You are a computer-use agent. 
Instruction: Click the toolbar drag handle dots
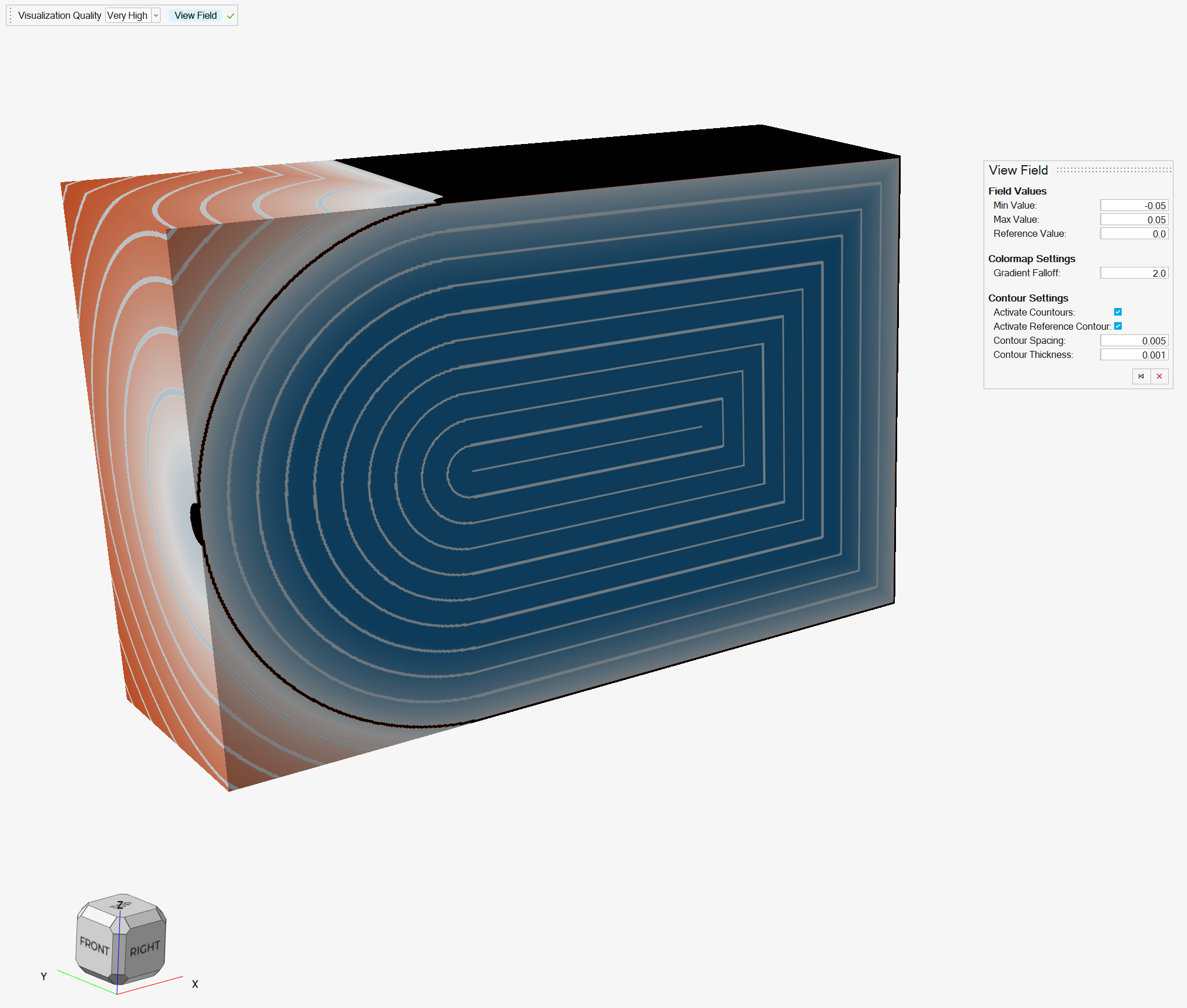11,15
